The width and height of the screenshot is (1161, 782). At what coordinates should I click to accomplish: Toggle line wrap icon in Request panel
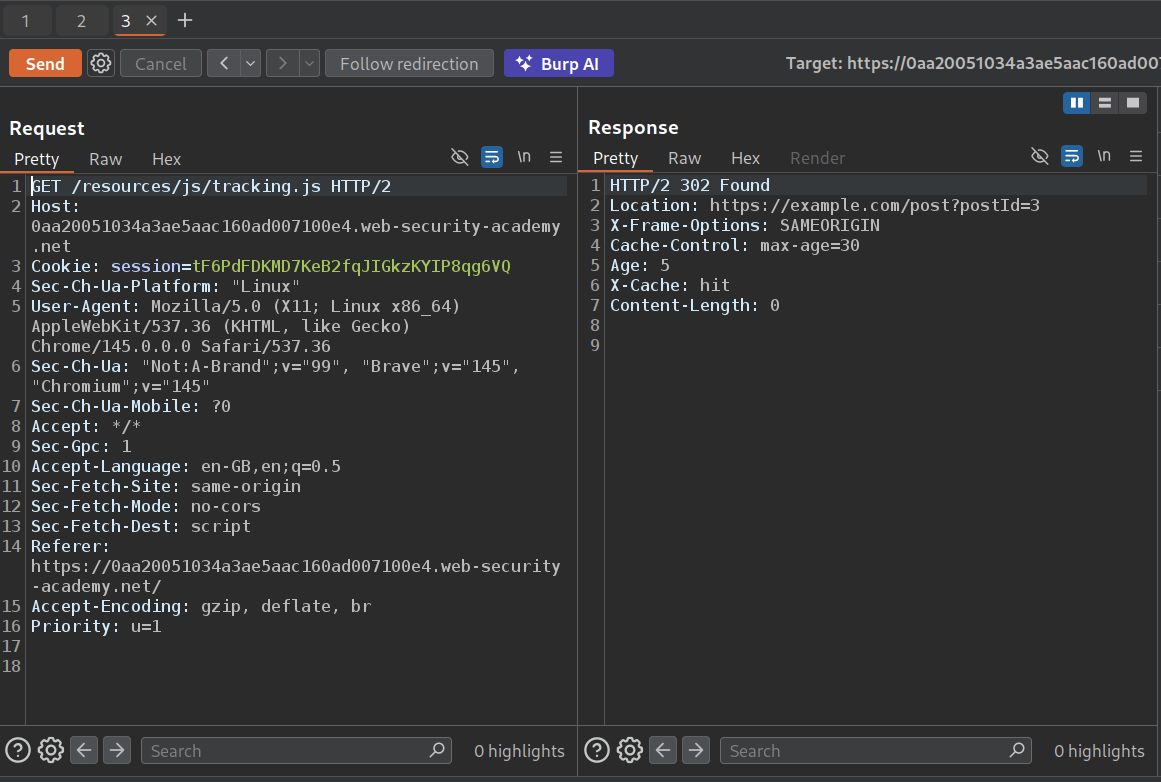pos(492,157)
